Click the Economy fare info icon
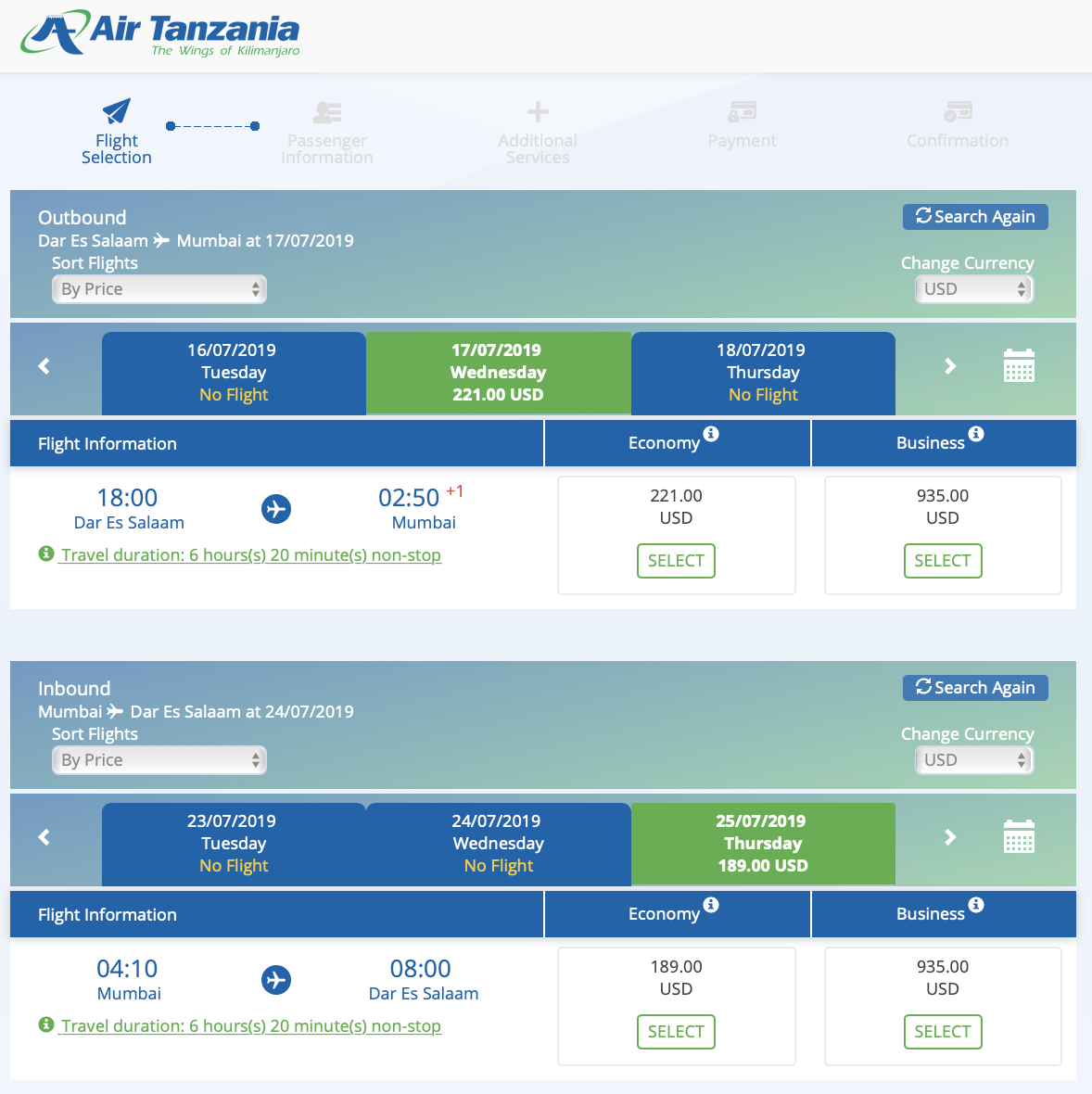The image size is (1092, 1094). pyautogui.click(x=710, y=435)
